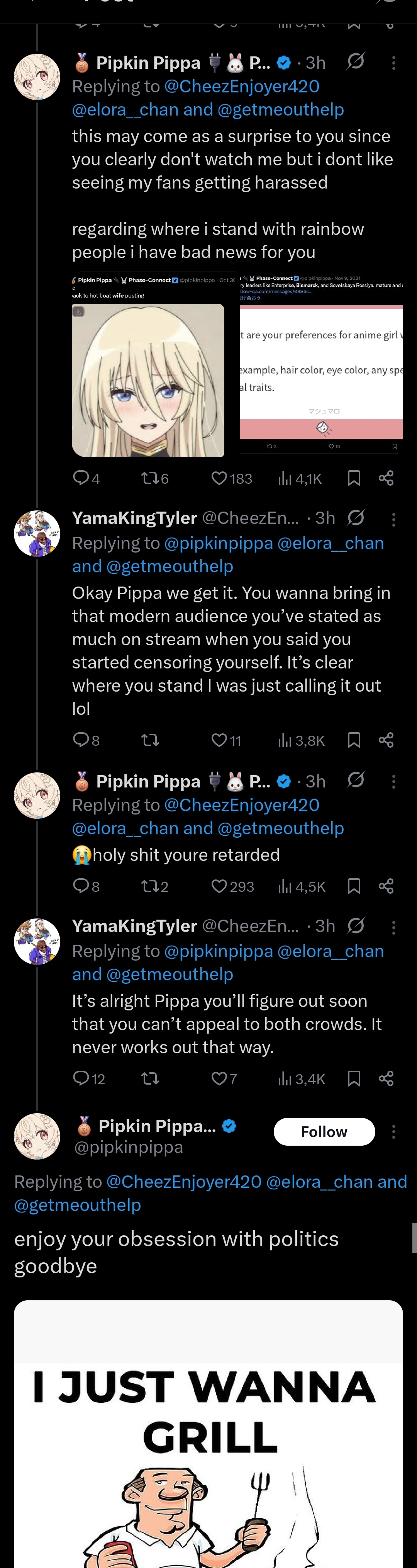Open blonde anime girl image attachment
Image resolution: width=417 pixels, height=1568 pixels.
pos(148,381)
